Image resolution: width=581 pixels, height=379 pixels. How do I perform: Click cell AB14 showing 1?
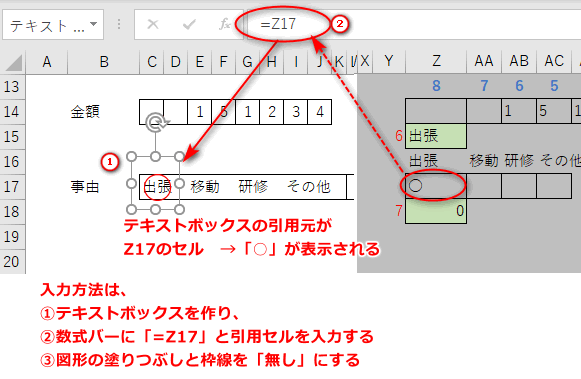(x=519, y=111)
